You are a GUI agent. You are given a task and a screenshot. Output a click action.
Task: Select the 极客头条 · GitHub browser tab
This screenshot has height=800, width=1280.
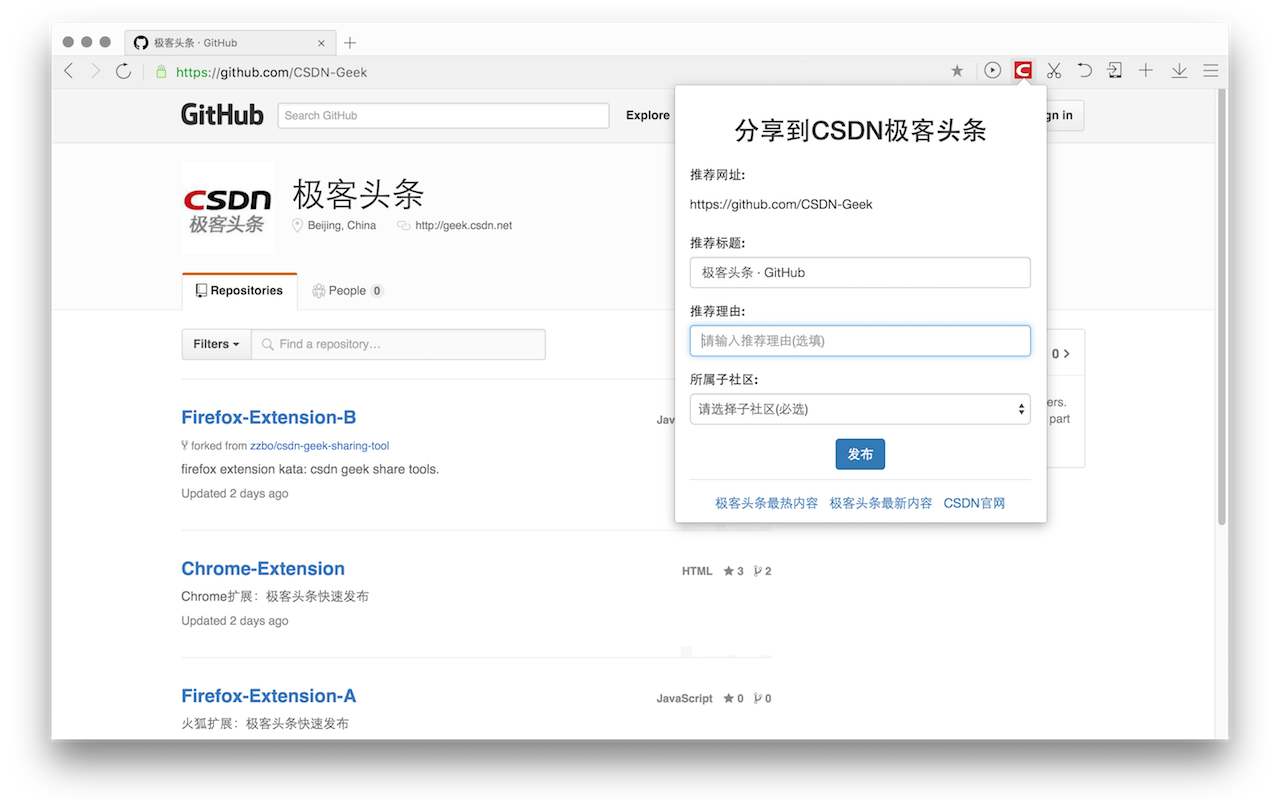click(x=229, y=43)
